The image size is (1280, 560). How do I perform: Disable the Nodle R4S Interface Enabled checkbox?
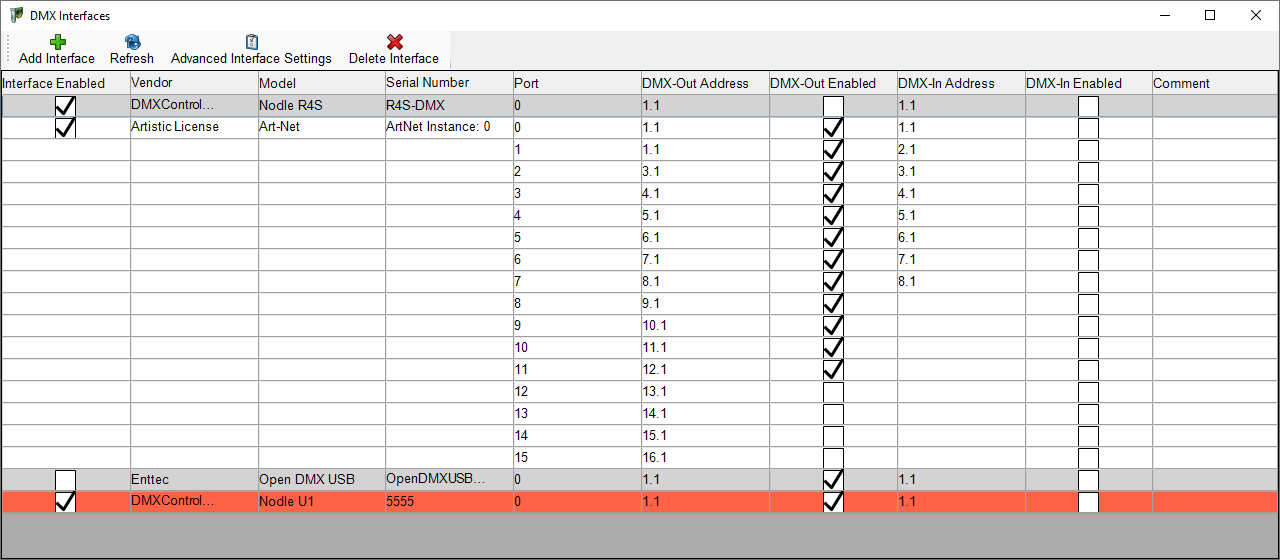(x=65, y=106)
